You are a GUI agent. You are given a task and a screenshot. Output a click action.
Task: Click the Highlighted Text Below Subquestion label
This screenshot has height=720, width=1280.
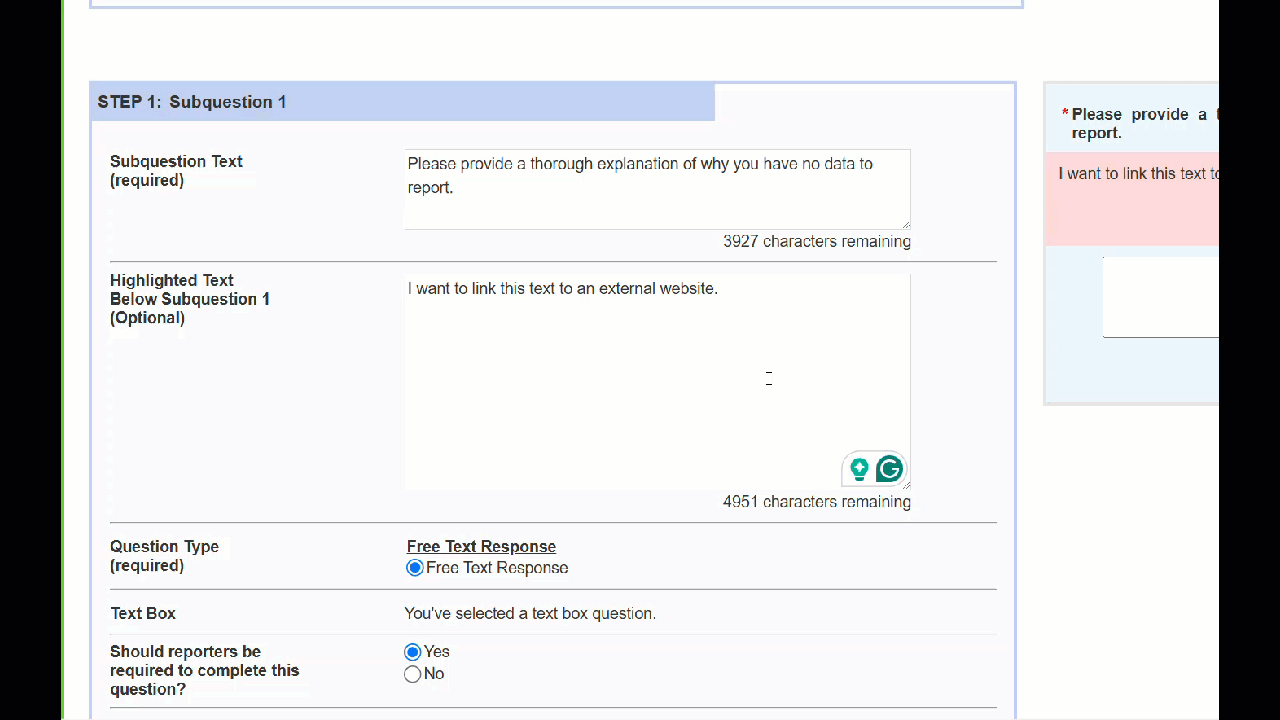(x=189, y=299)
